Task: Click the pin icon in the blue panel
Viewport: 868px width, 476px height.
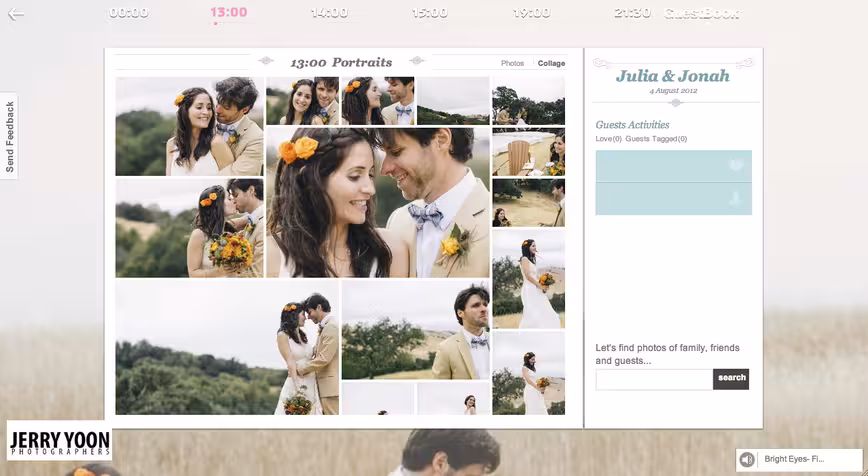Action: [x=736, y=199]
